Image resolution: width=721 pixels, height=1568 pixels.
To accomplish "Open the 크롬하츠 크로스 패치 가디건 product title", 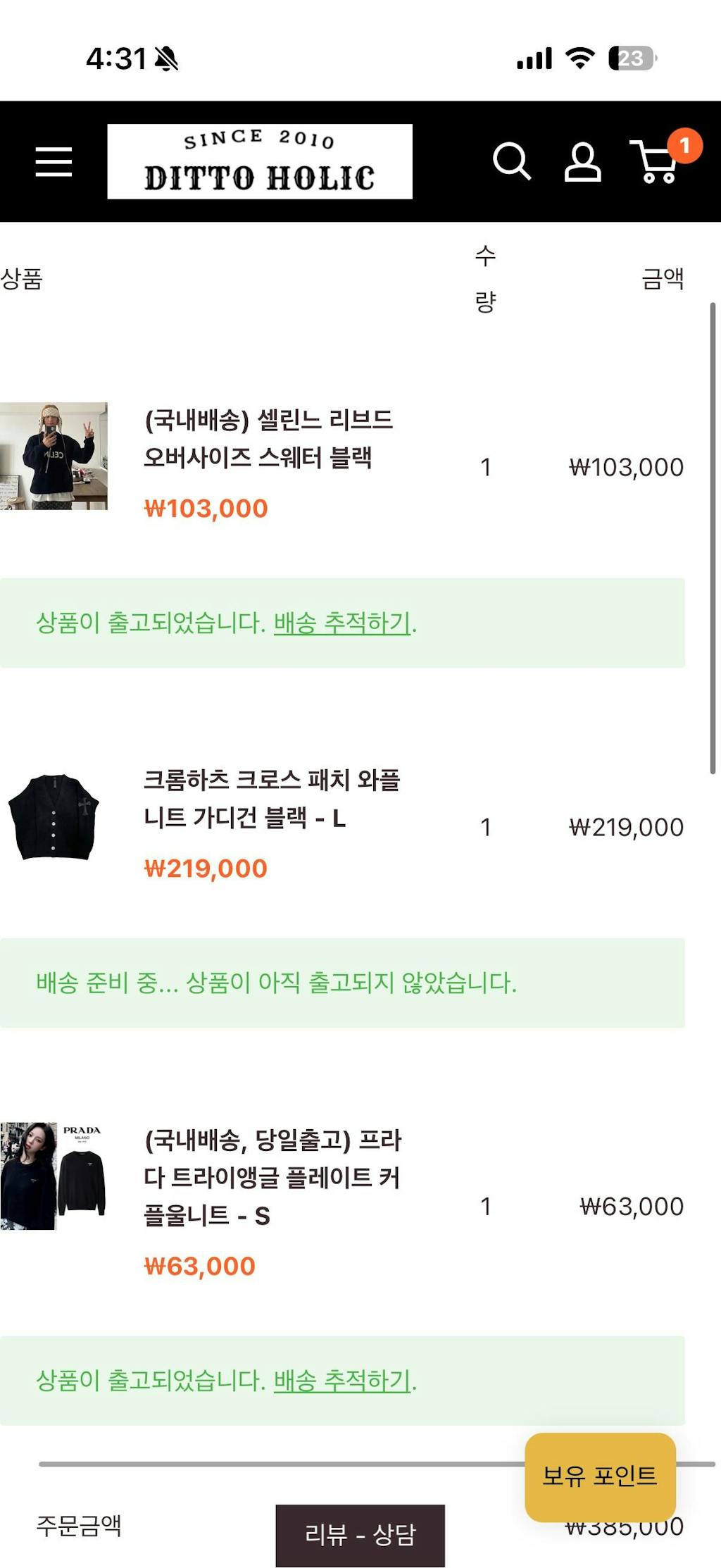I will pyautogui.click(x=271, y=799).
